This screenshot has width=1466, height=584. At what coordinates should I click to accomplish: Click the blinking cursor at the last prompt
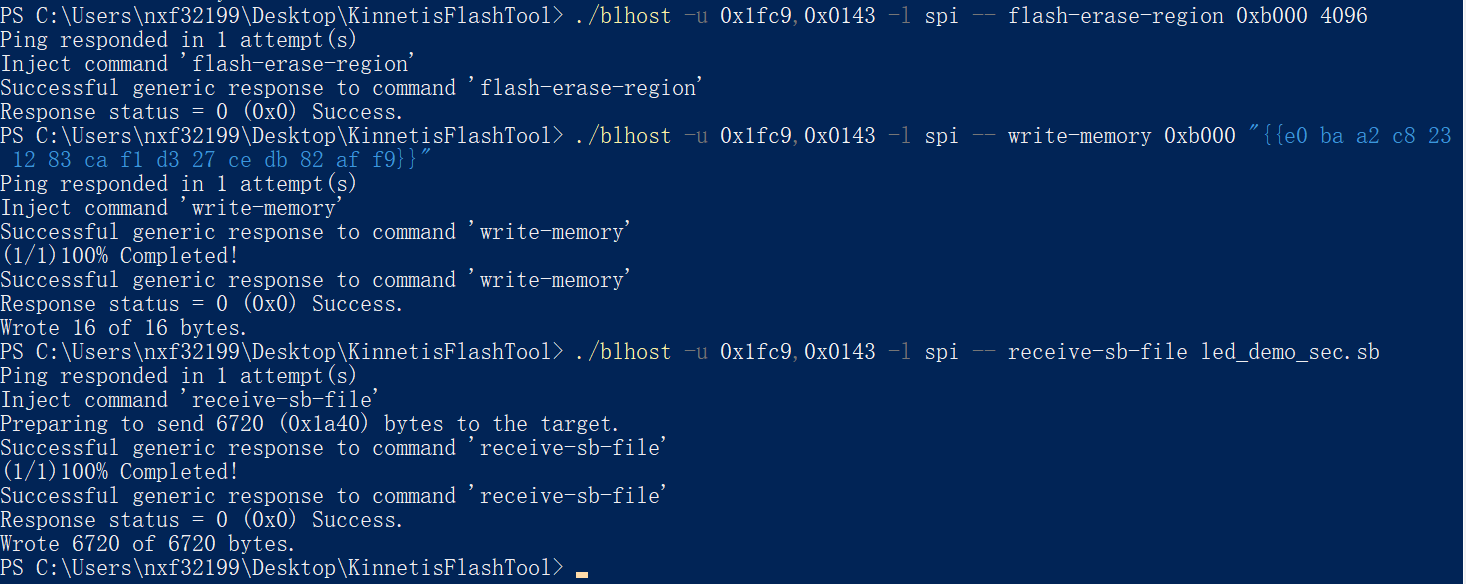(582, 574)
